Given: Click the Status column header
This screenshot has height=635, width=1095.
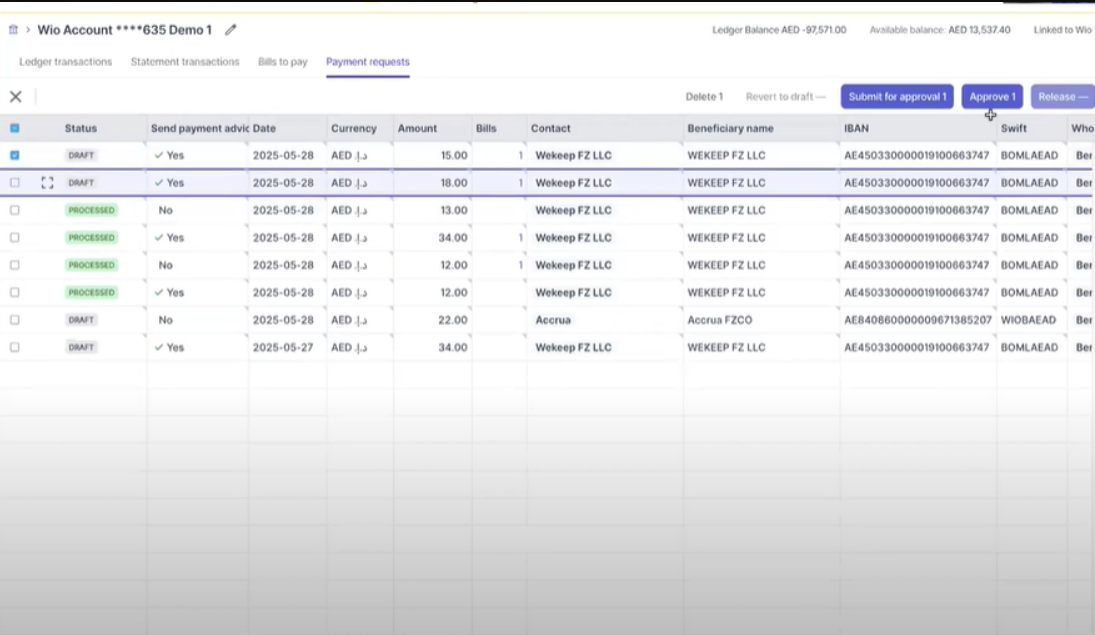Looking at the screenshot, I should (x=81, y=129).
